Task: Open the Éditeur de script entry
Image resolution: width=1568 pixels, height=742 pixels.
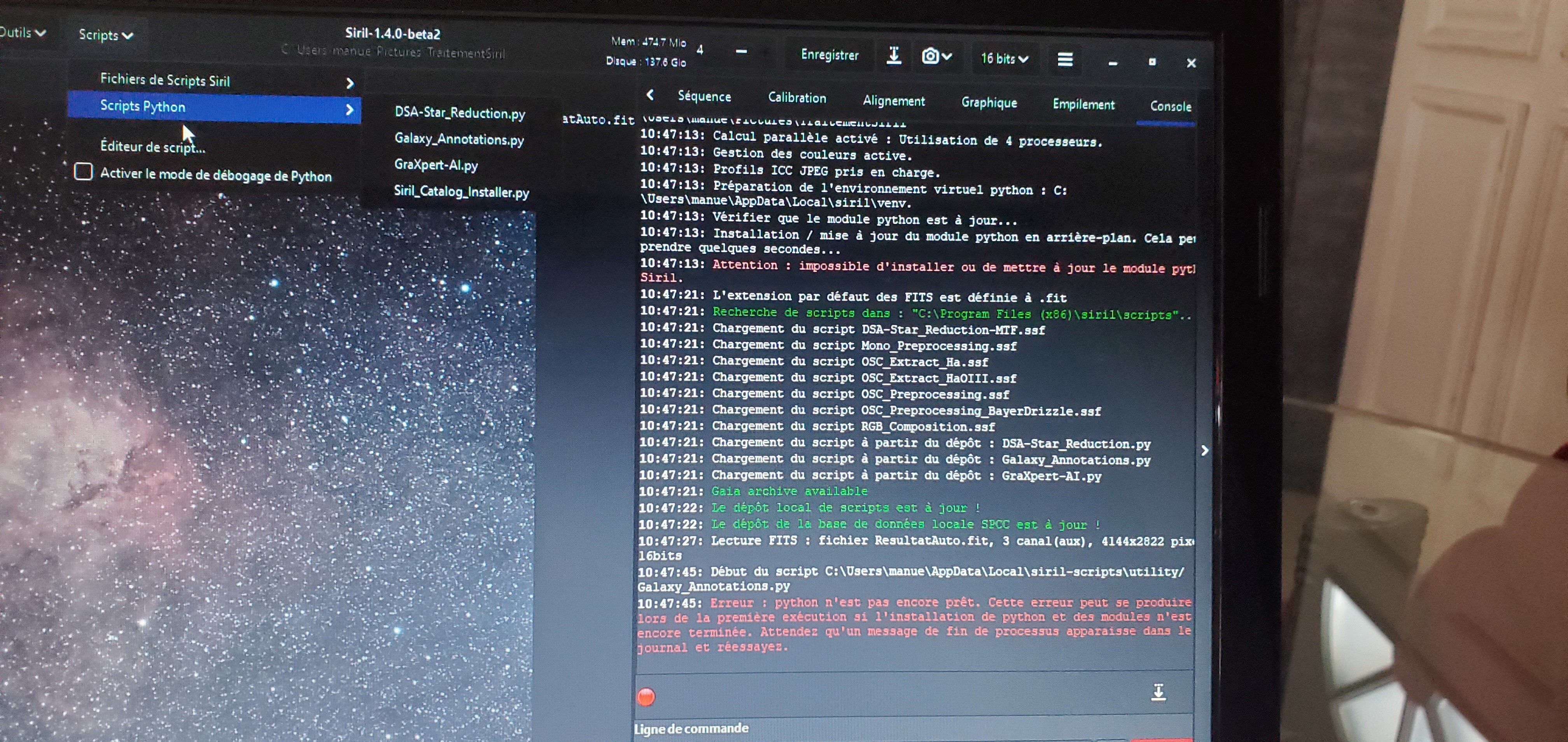Action: tap(152, 147)
